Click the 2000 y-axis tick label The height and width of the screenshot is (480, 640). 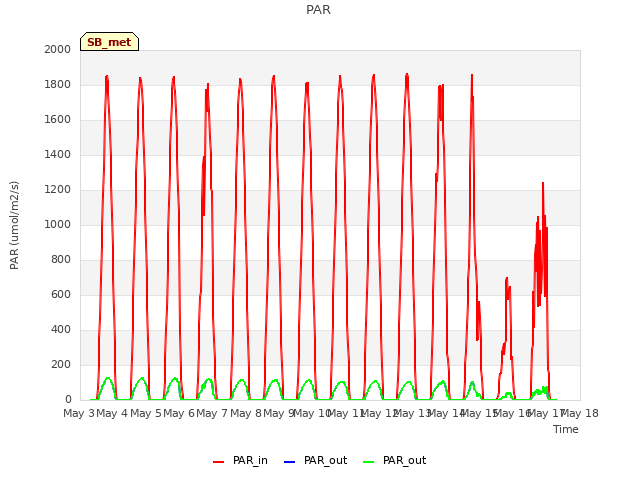pos(58,49)
